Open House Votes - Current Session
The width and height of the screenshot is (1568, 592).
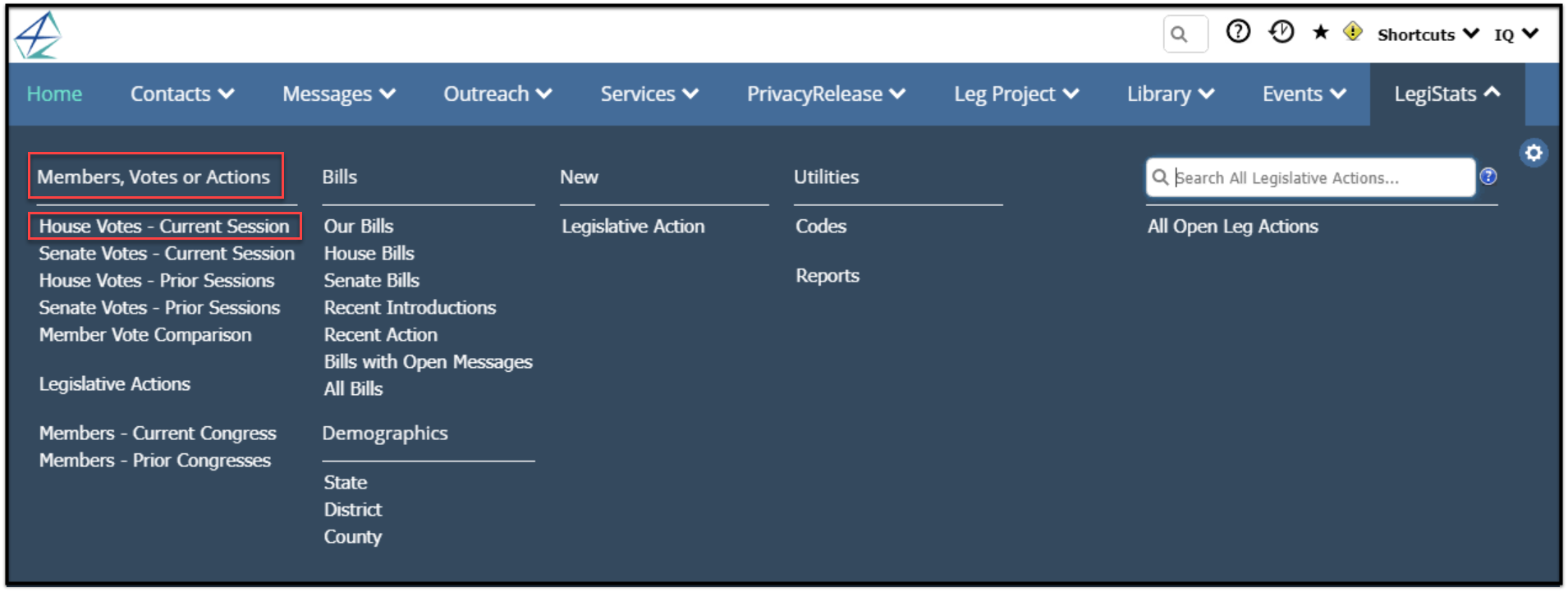coord(164,226)
